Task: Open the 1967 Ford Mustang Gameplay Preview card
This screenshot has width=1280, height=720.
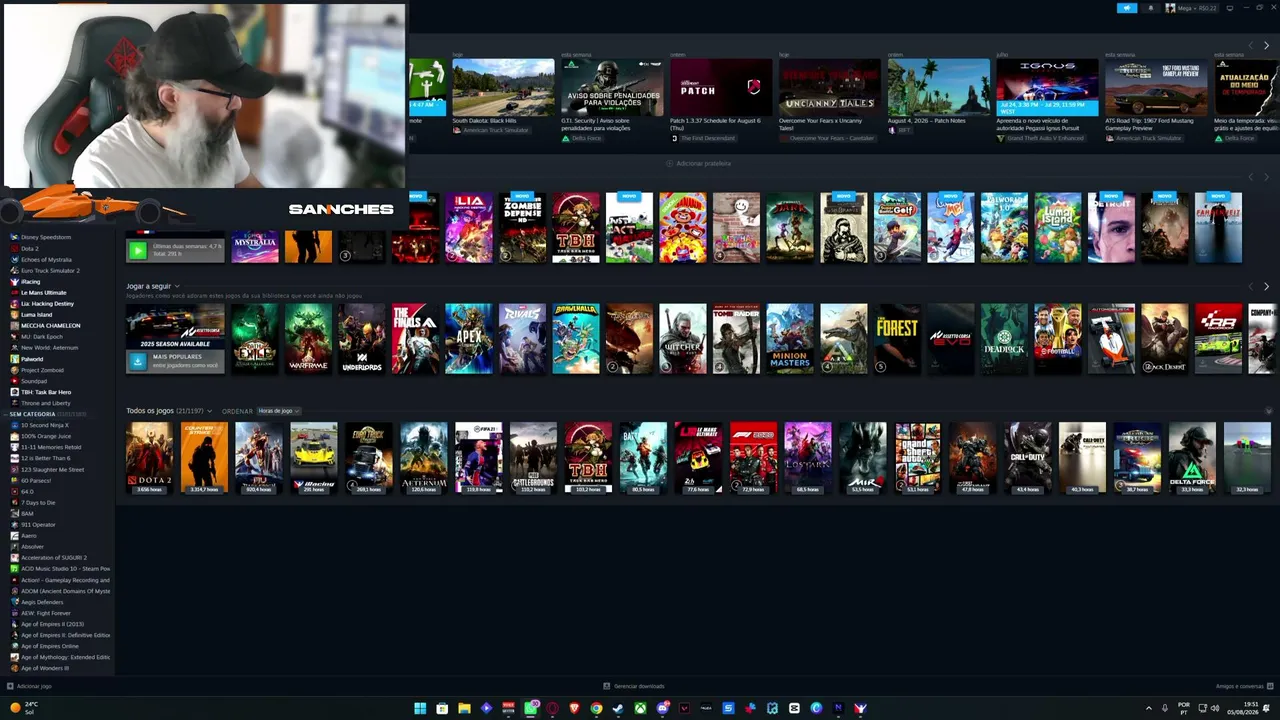Action: (1156, 87)
